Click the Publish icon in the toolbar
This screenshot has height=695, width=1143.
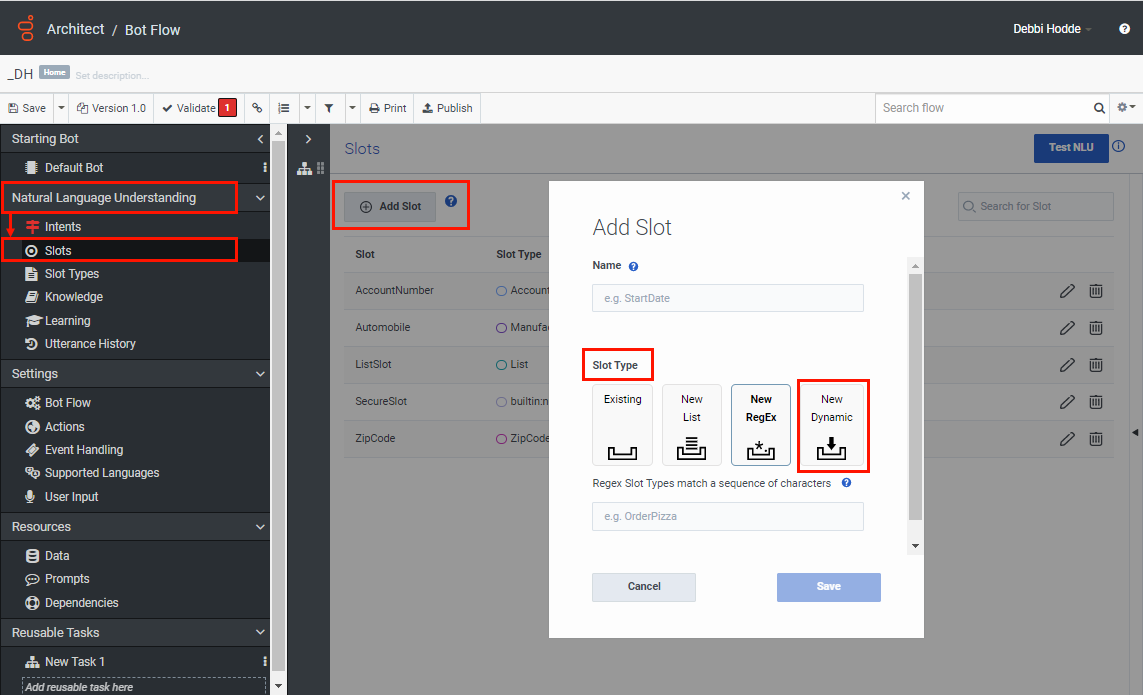point(447,108)
